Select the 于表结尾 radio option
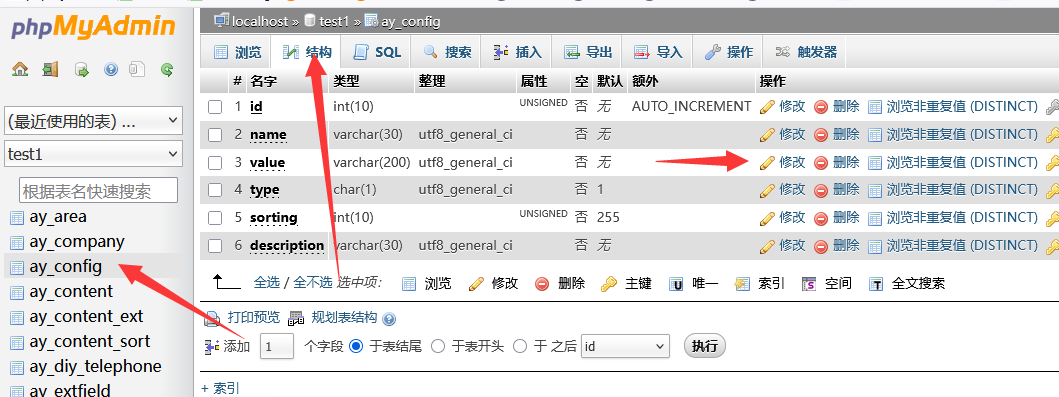This screenshot has width=1059, height=397. [x=356, y=346]
